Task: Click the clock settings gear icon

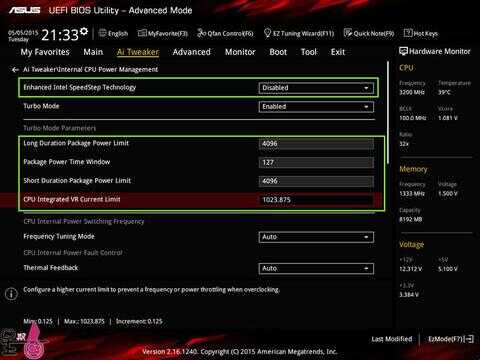Action: (84, 31)
